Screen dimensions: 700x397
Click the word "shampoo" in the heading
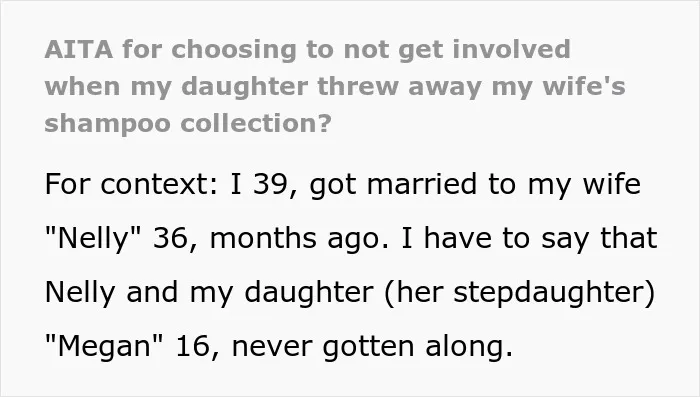click(108, 124)
